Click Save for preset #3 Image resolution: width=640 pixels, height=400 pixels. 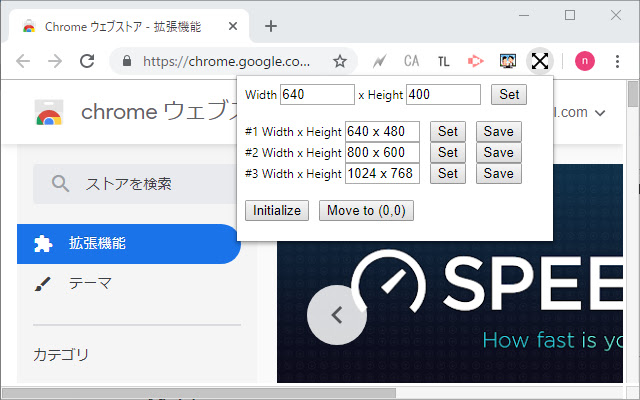pos(499,173)
